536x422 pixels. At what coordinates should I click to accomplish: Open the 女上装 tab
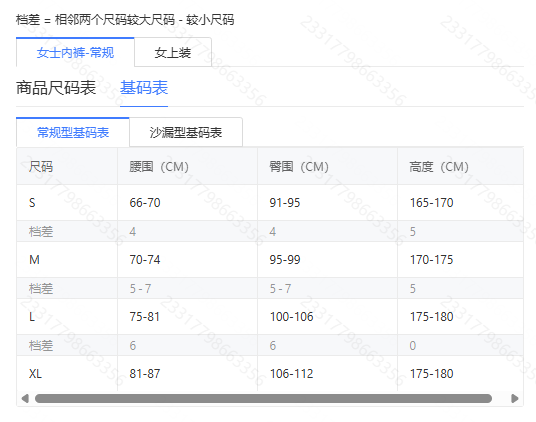173,53
